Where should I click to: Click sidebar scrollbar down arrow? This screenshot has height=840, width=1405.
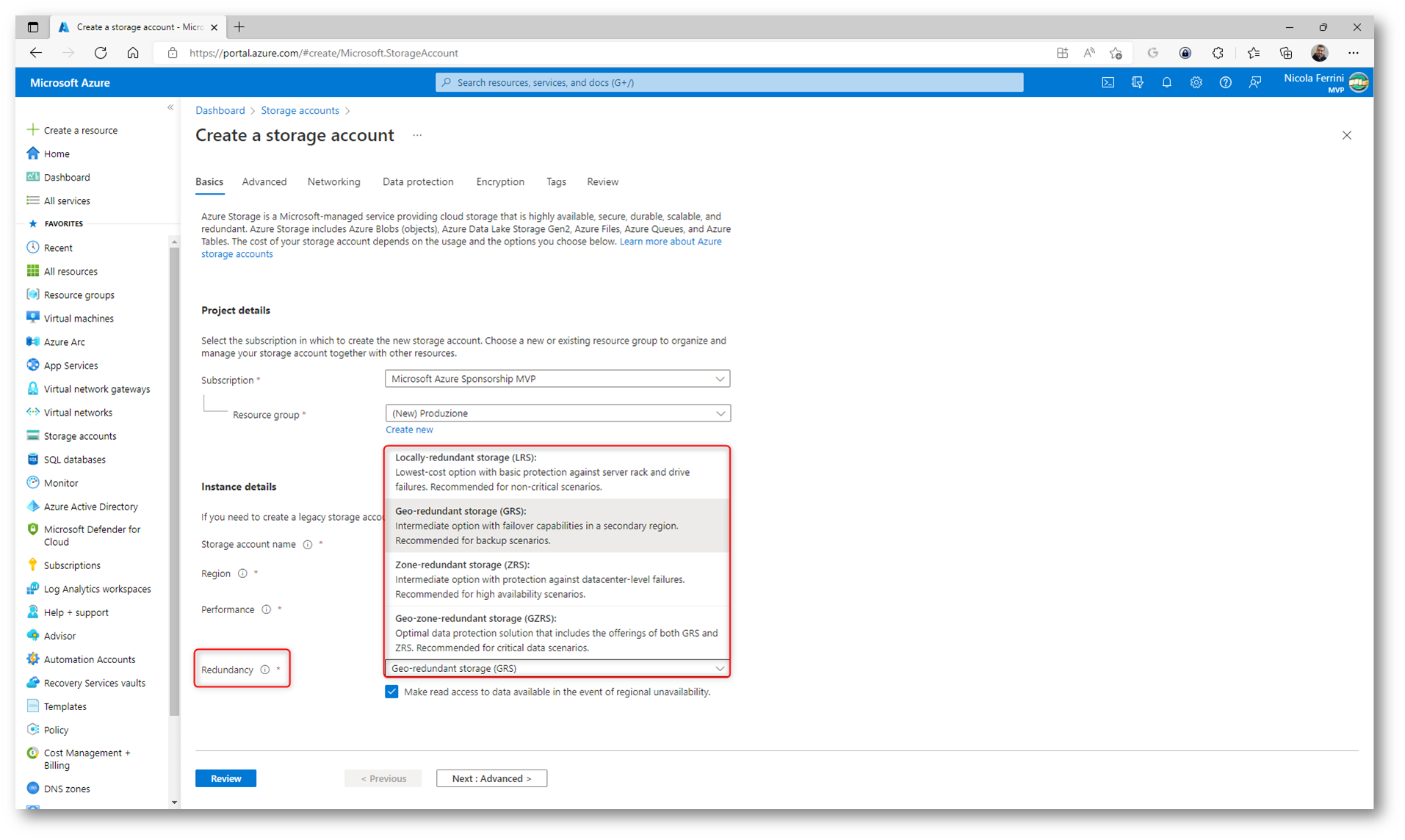click(x=174, y=802)
